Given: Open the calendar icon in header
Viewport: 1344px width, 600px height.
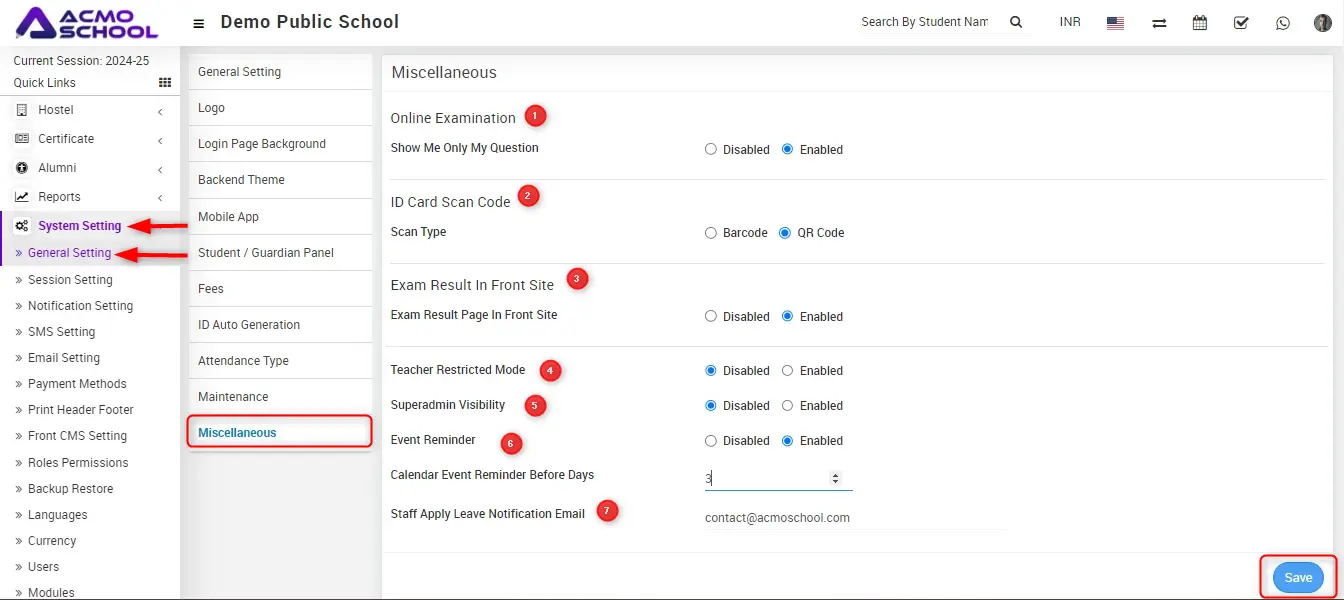Looking at the screenshot, I should 1200,23.
